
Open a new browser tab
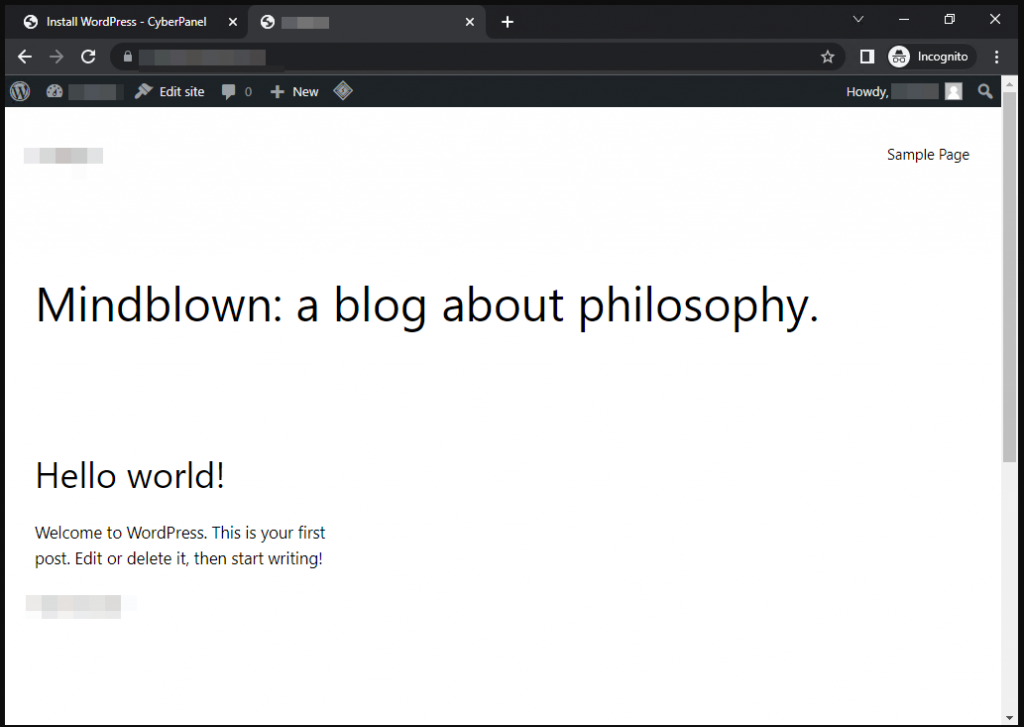point(507,22)
